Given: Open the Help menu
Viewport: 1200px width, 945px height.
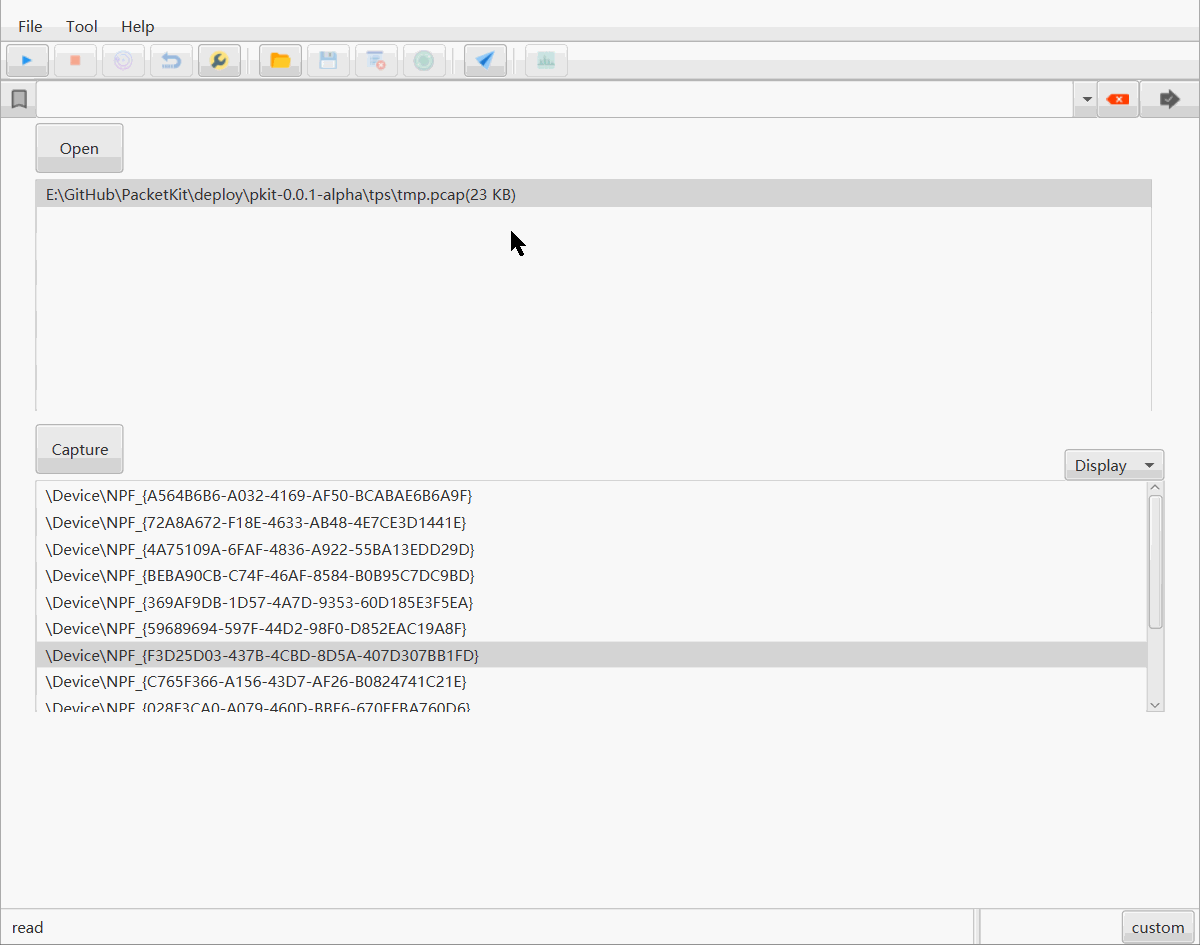Looking at the screenshot, I should pos(138,27).
